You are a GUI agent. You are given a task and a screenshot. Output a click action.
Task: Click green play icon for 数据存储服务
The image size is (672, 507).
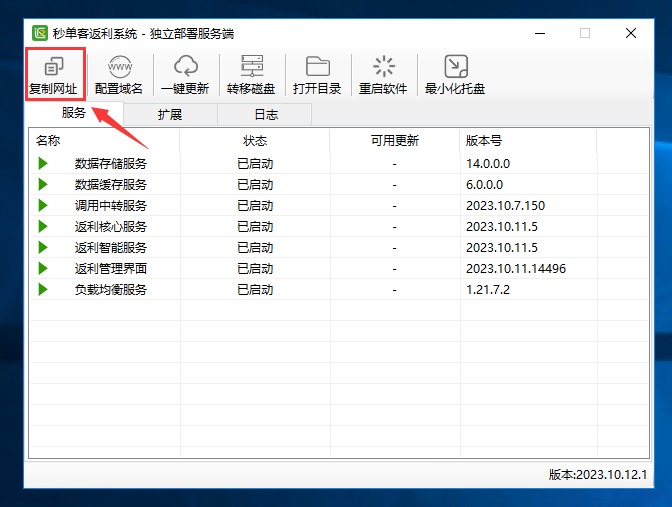43,163
